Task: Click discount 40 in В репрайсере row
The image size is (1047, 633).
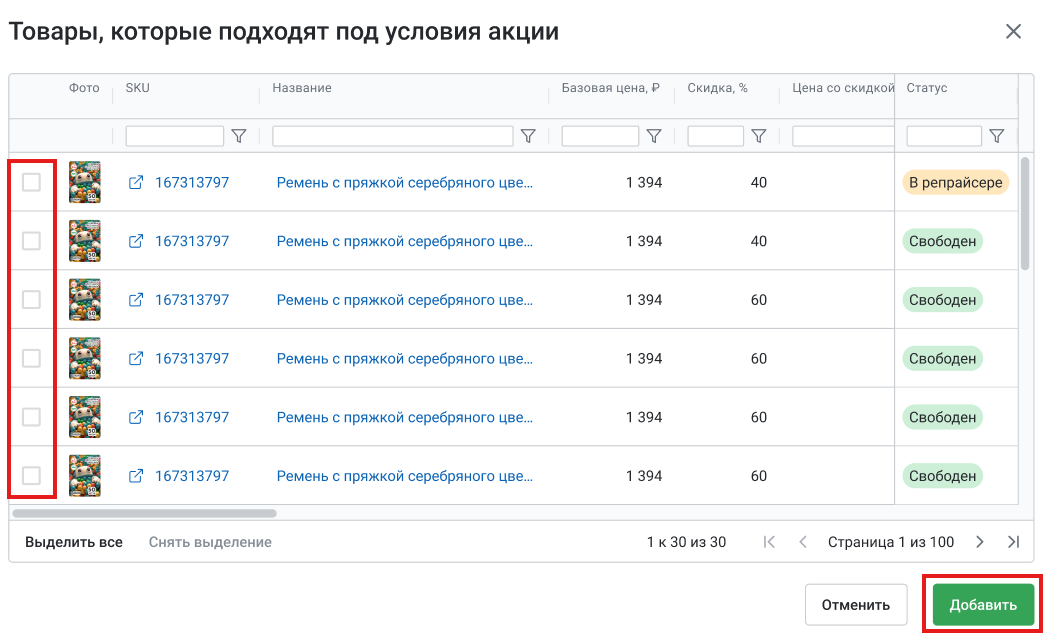Action: (x=759, y=182)
